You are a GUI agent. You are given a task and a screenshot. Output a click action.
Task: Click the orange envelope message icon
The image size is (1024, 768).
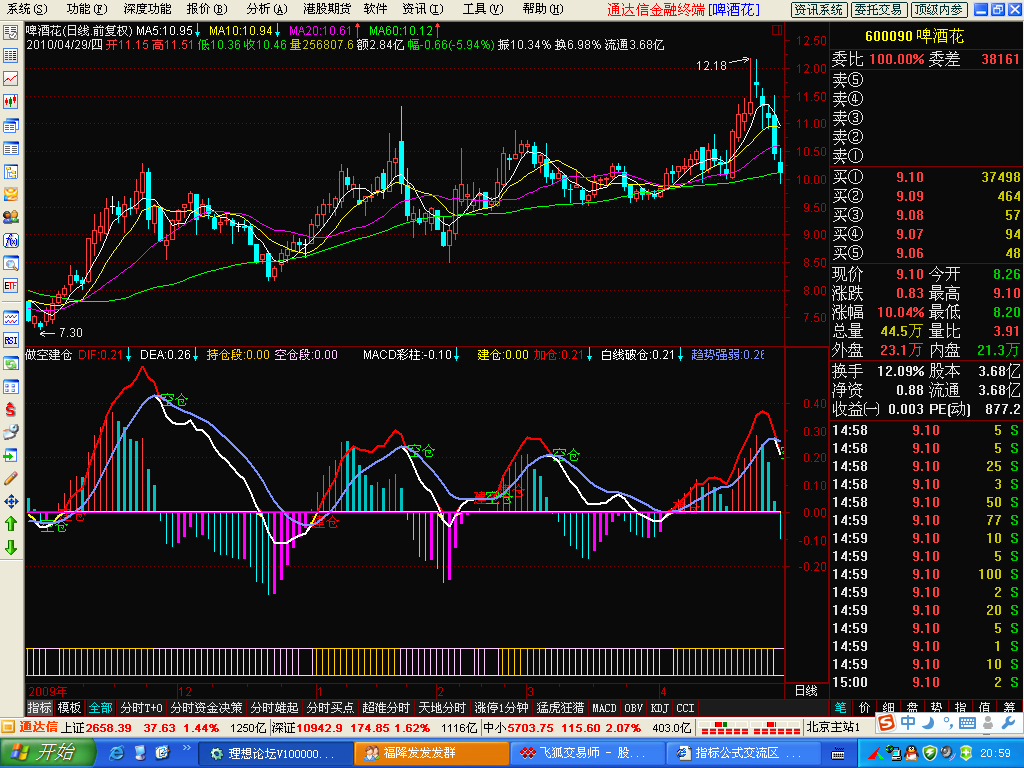pyautogui.click(x=10, y=194)
